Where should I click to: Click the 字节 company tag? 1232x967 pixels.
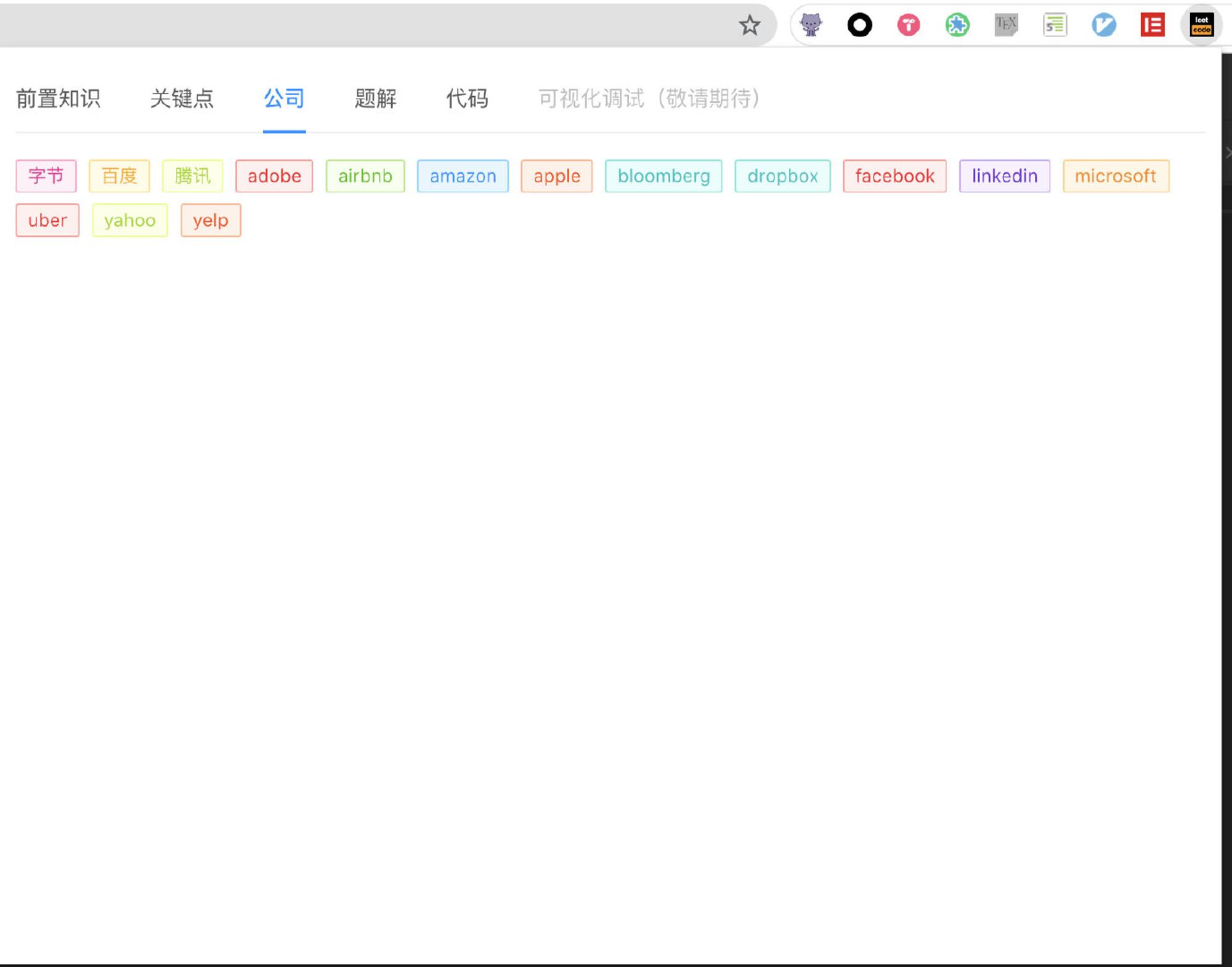point(46,176)
